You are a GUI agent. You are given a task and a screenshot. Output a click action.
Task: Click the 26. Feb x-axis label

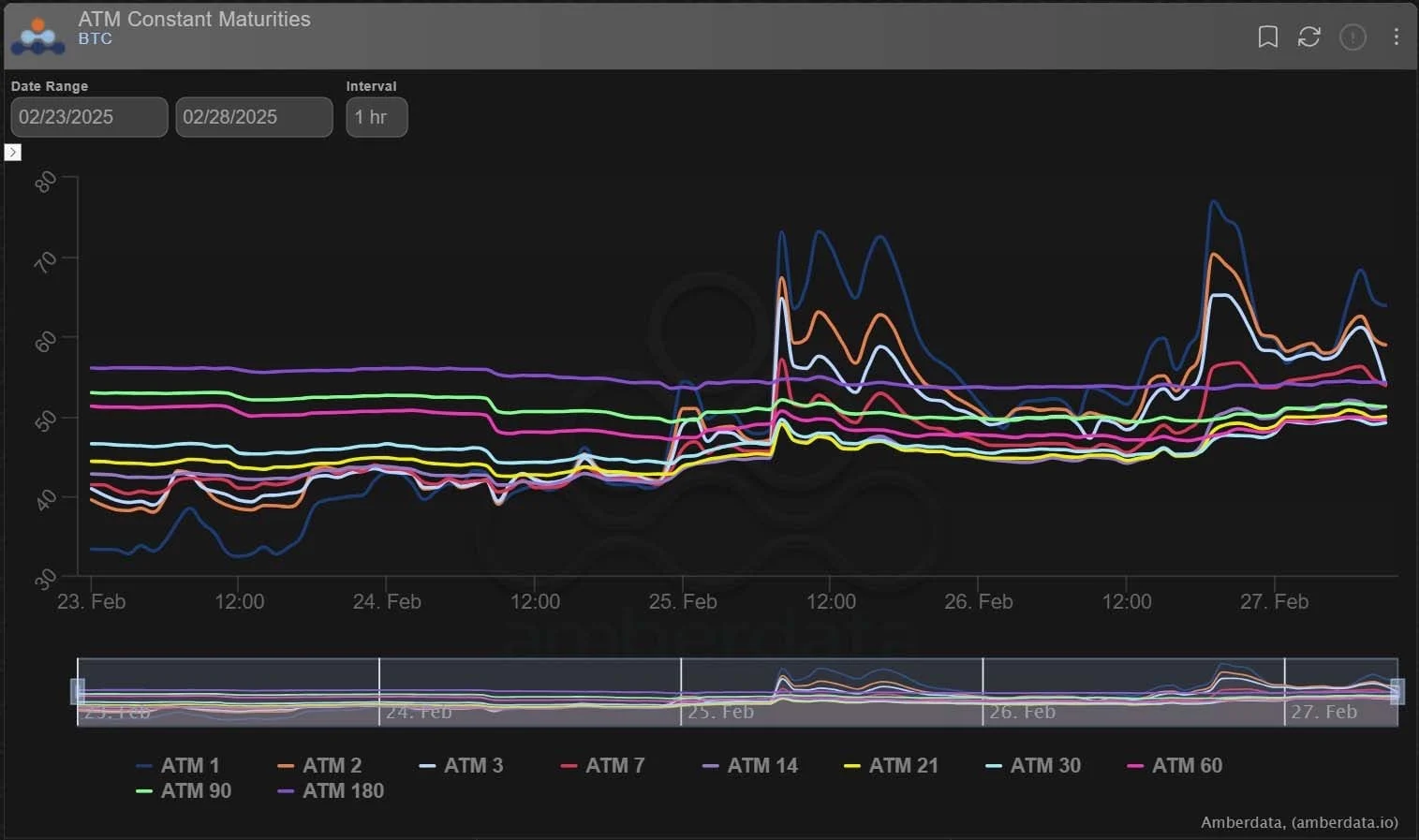click(979, 601)
